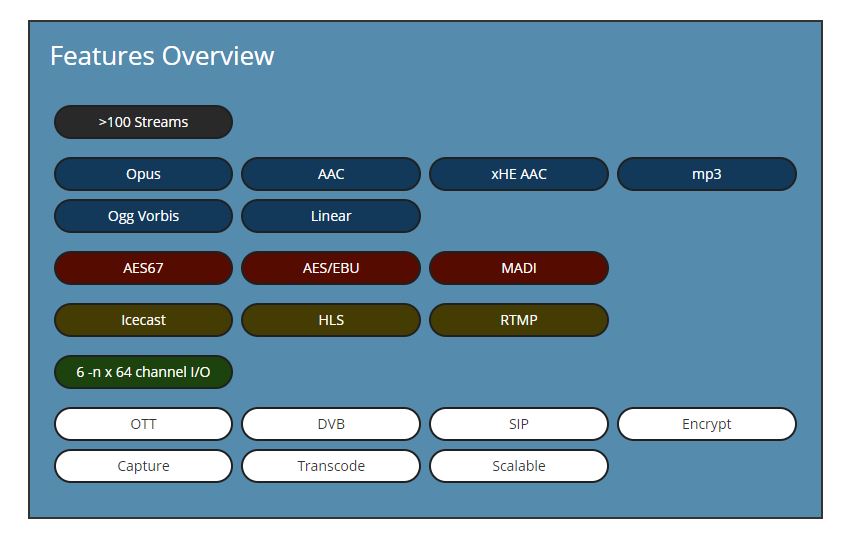Click the DVB feature pill
844x552 pixels.
click(x=331, y=424)
